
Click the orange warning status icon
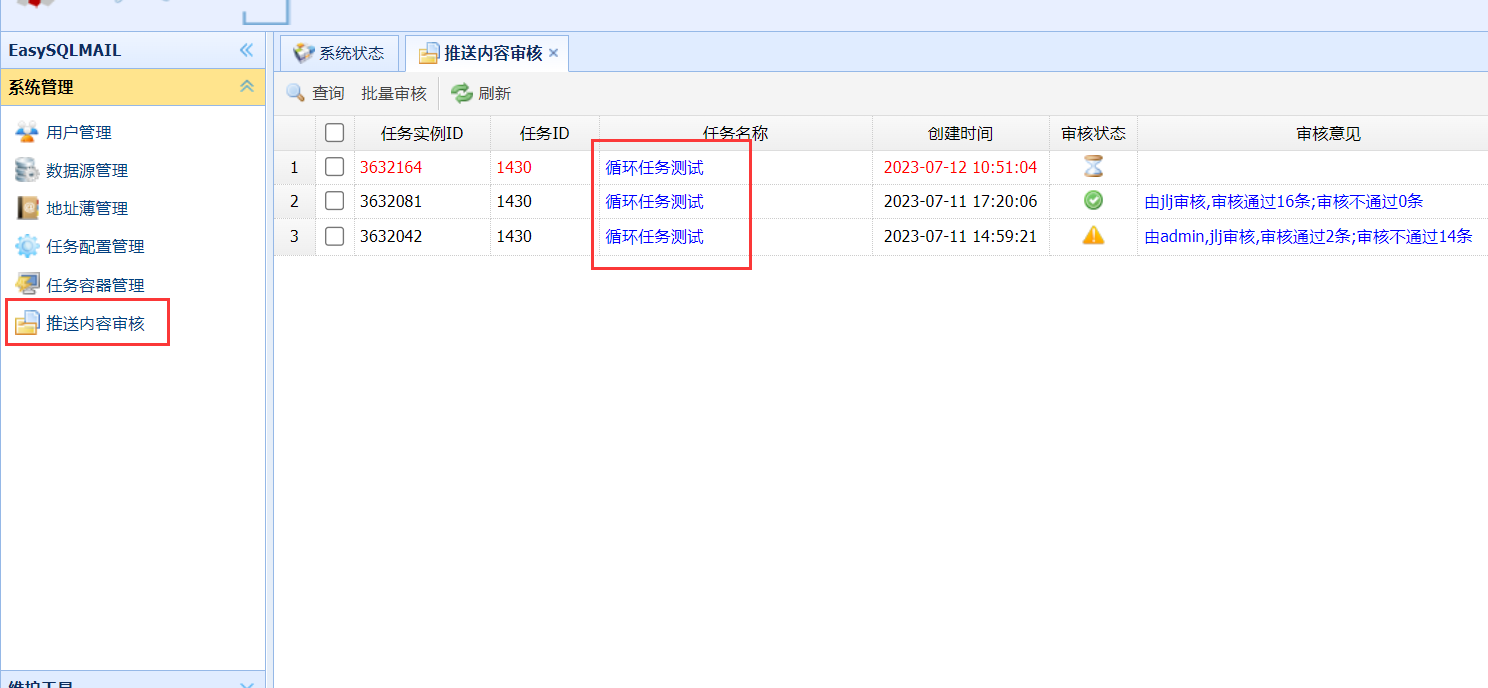pos(1093,236)
